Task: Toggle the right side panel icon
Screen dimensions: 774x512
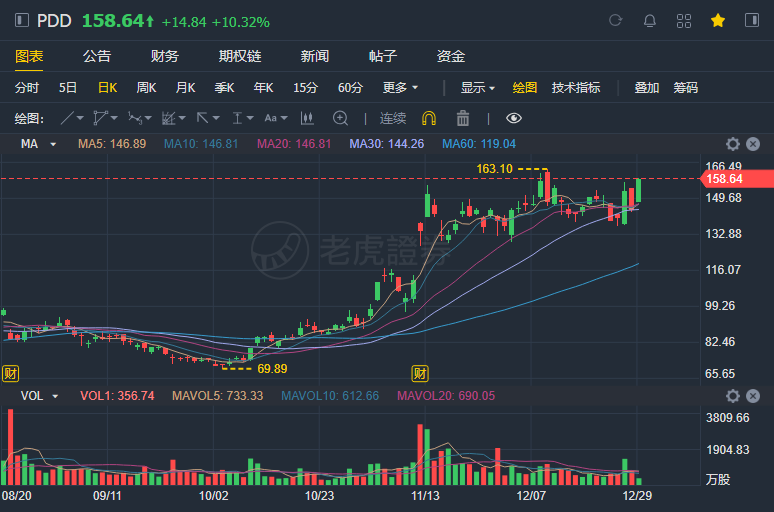Action: [x=752, y=20]
